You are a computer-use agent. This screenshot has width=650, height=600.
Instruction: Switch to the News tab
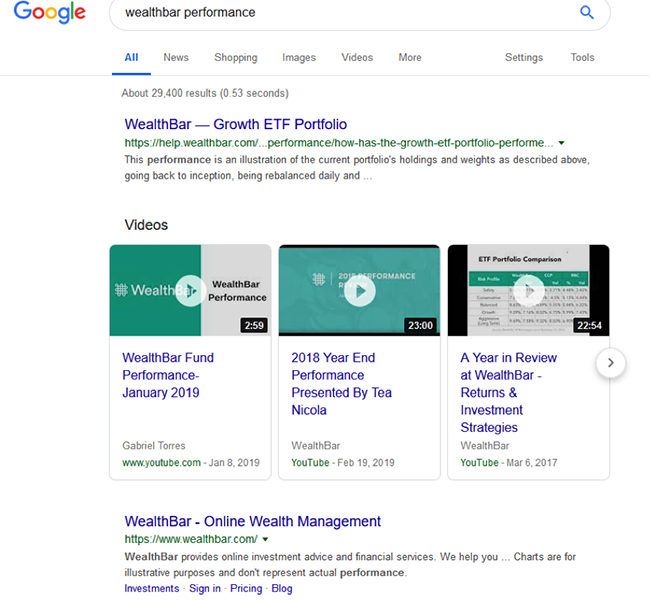coord(176,58)
